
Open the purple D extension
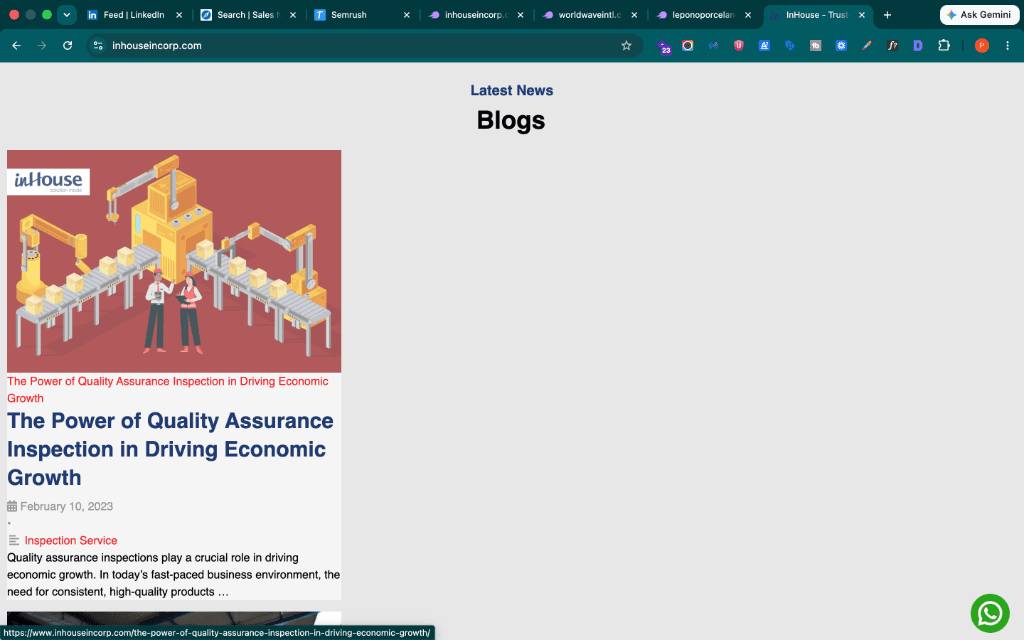click(918, 46)
